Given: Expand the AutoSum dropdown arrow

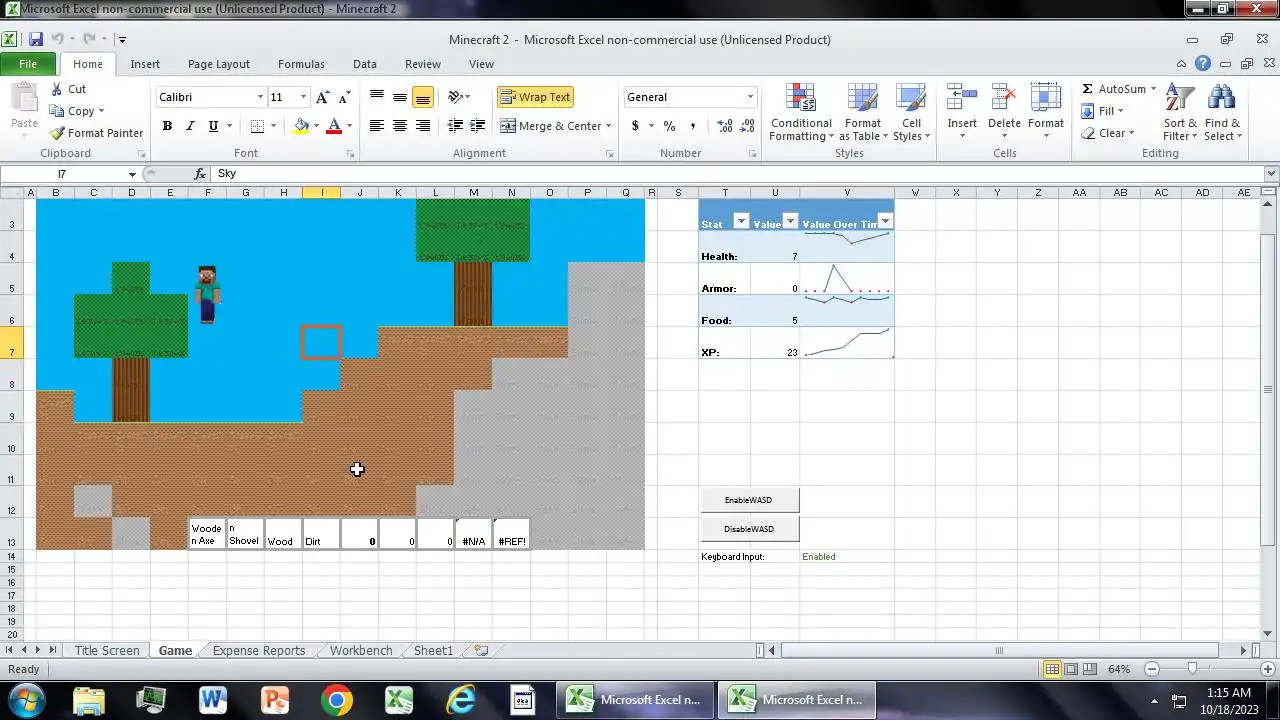Looking at the screenshot, I should [x=1153, y=89].
